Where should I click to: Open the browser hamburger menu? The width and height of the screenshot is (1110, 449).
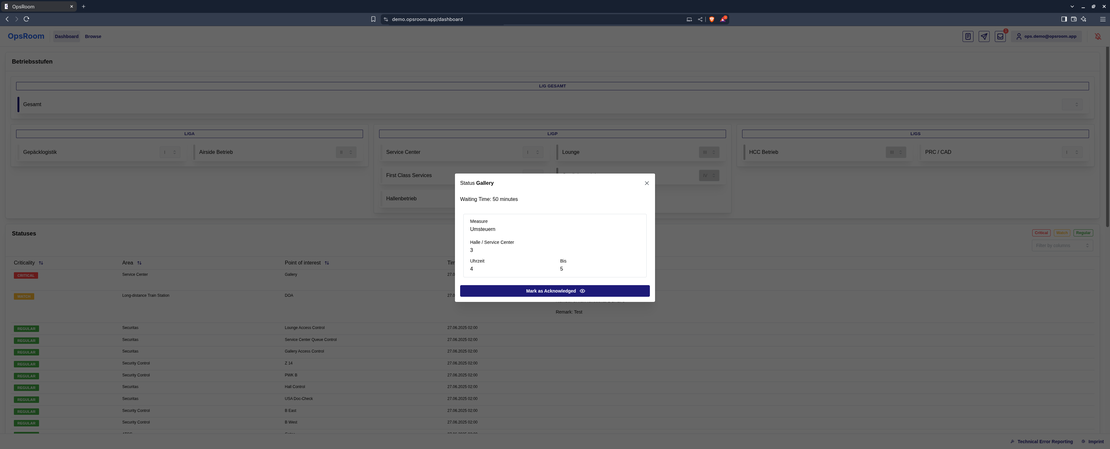click(1102, 19)
